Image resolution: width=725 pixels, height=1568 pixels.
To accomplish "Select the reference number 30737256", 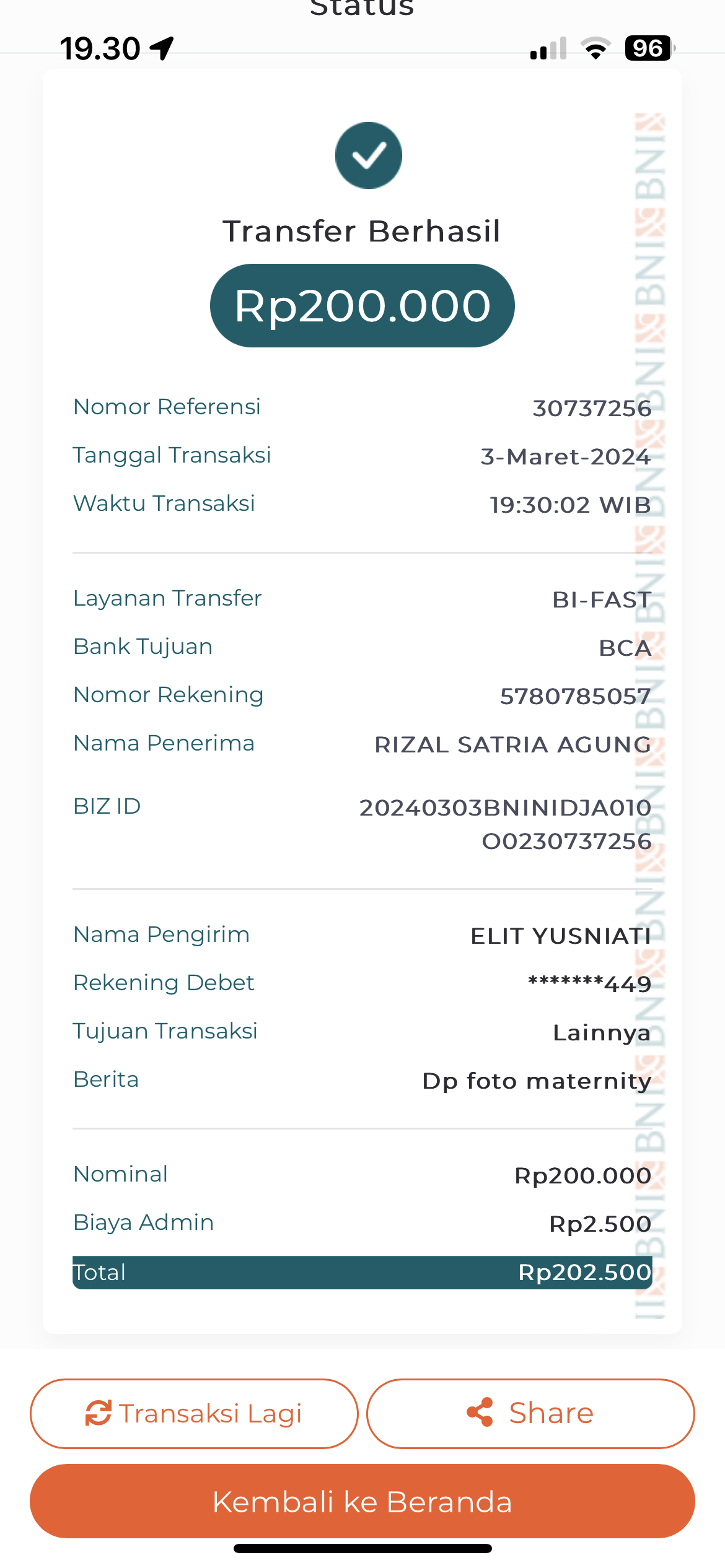I will 592,409.
